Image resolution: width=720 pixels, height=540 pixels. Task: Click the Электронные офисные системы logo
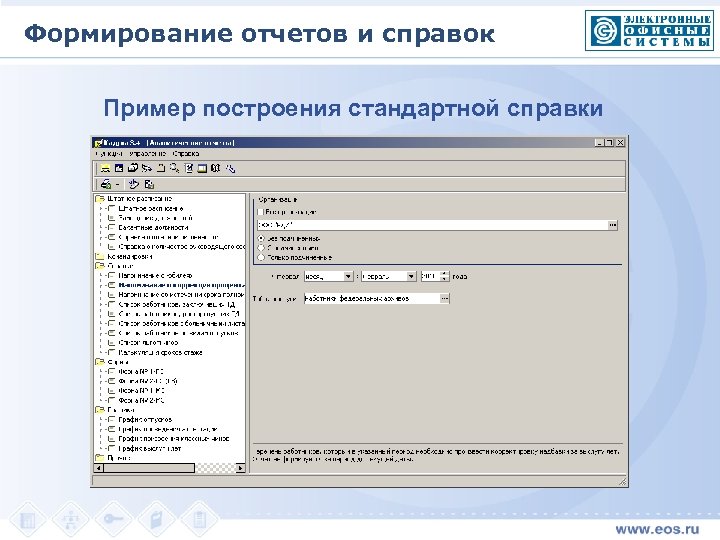649,30
